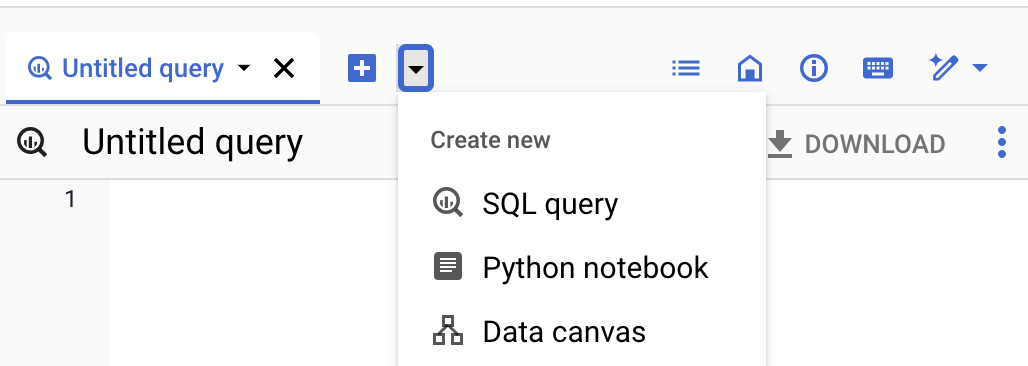Close the Untitled query tab
Viewport: 1028px width, 366px height.
284,68
